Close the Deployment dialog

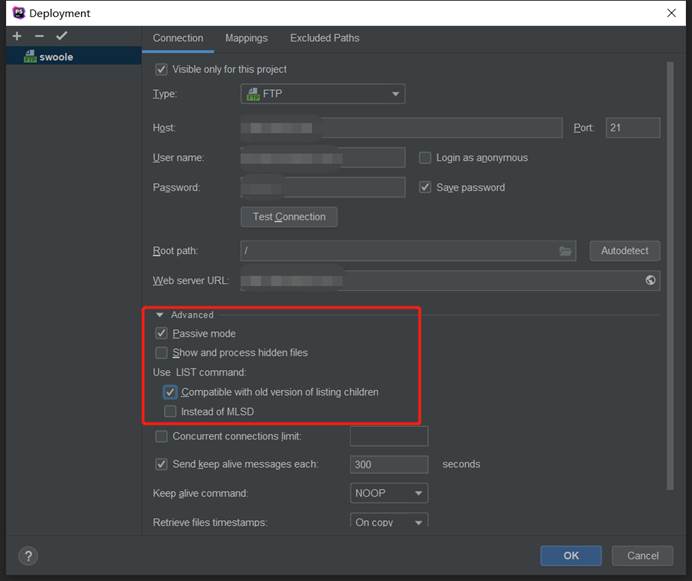pos(671,13)
